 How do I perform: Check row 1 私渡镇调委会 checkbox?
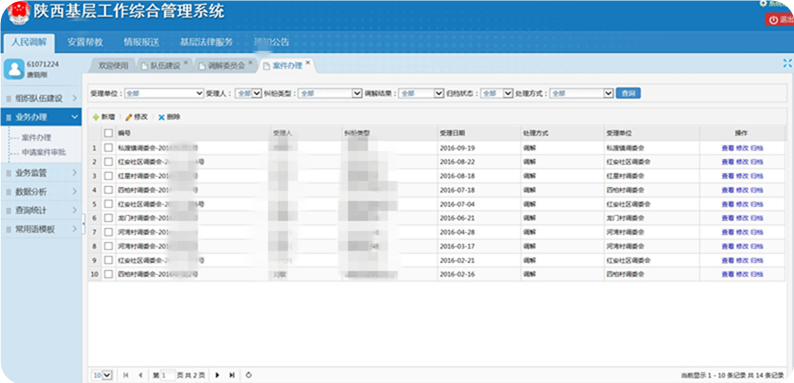pos(108,148)
